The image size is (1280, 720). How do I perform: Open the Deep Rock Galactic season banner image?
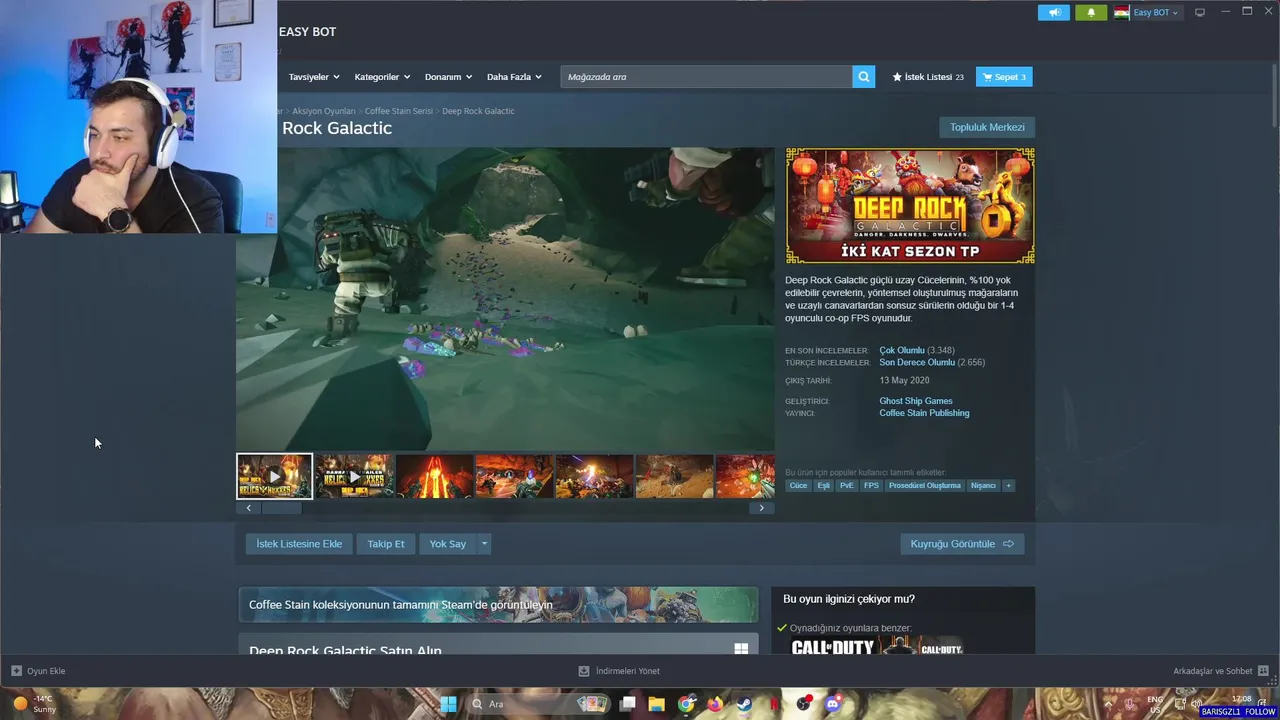tap(910, 206)
